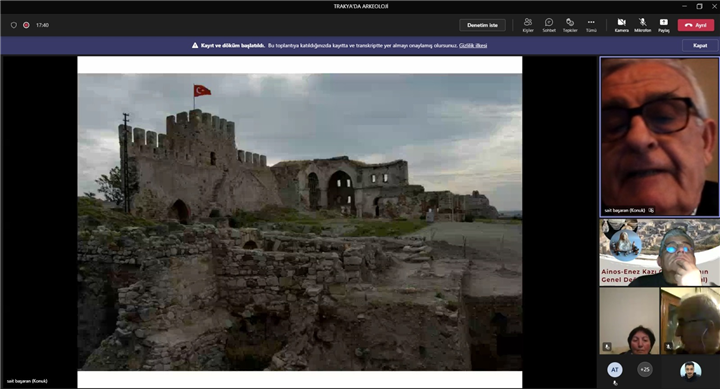Expand the +25 additional participants list
The image size is (720, 389).
click(645, 369)
